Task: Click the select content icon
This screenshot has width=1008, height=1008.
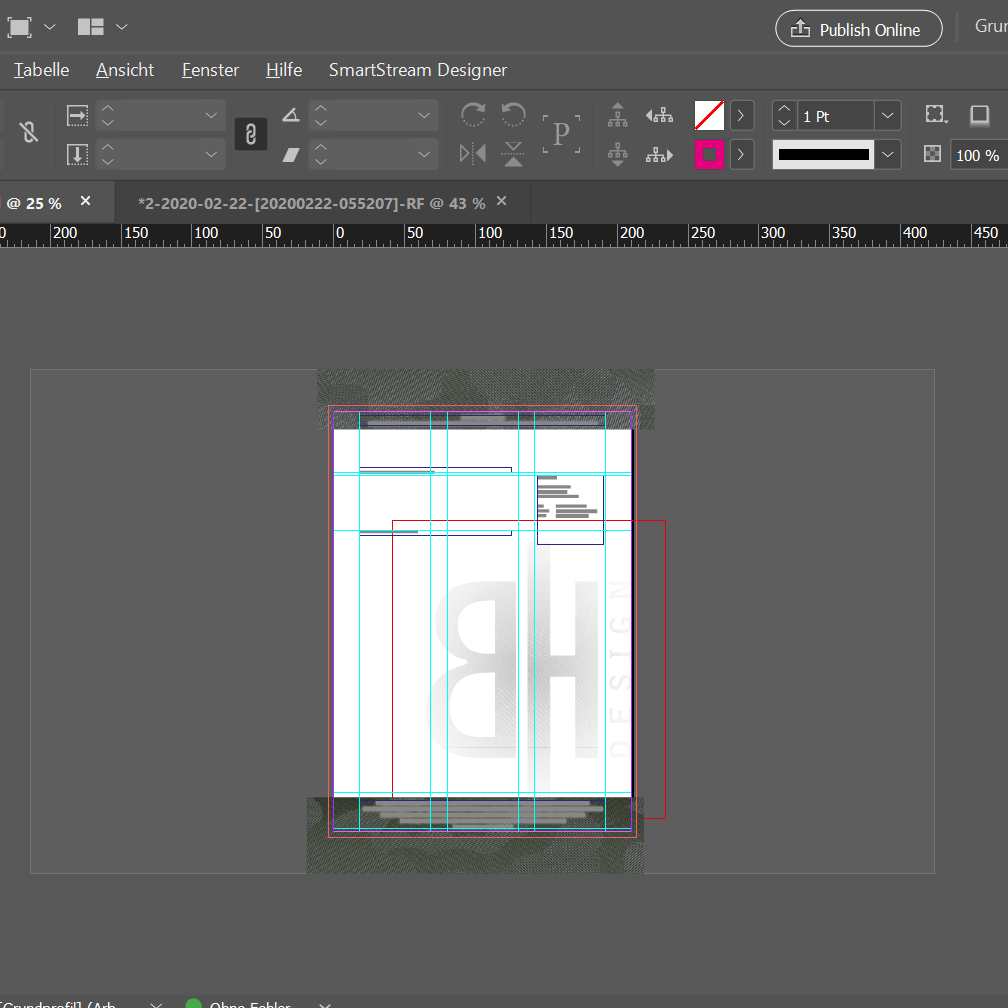Action: coord(618,154)
